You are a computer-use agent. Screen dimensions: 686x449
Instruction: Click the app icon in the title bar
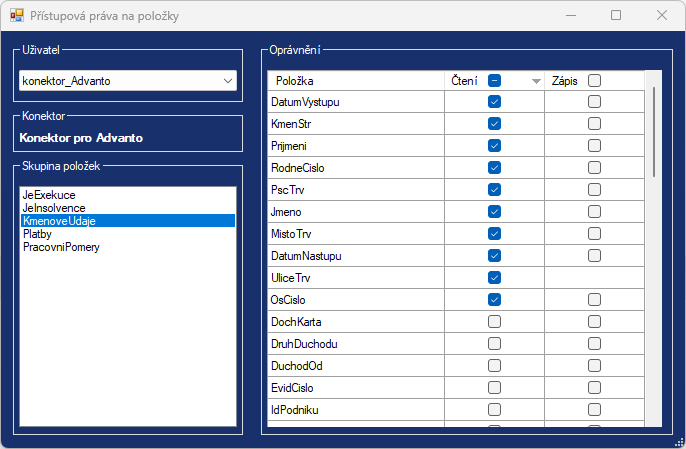point(17,16)
